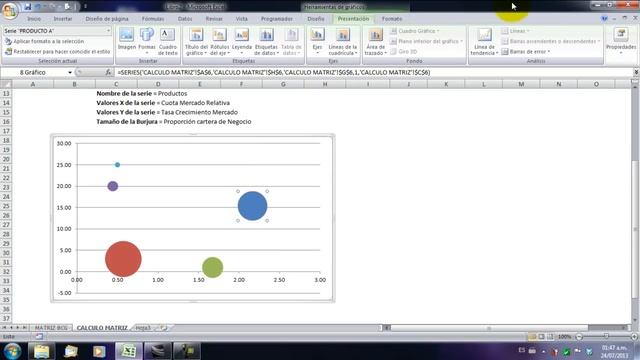640x360 pixels.
Task: Click the Save icon in quick access toolbar
Action: pos(28,7)
